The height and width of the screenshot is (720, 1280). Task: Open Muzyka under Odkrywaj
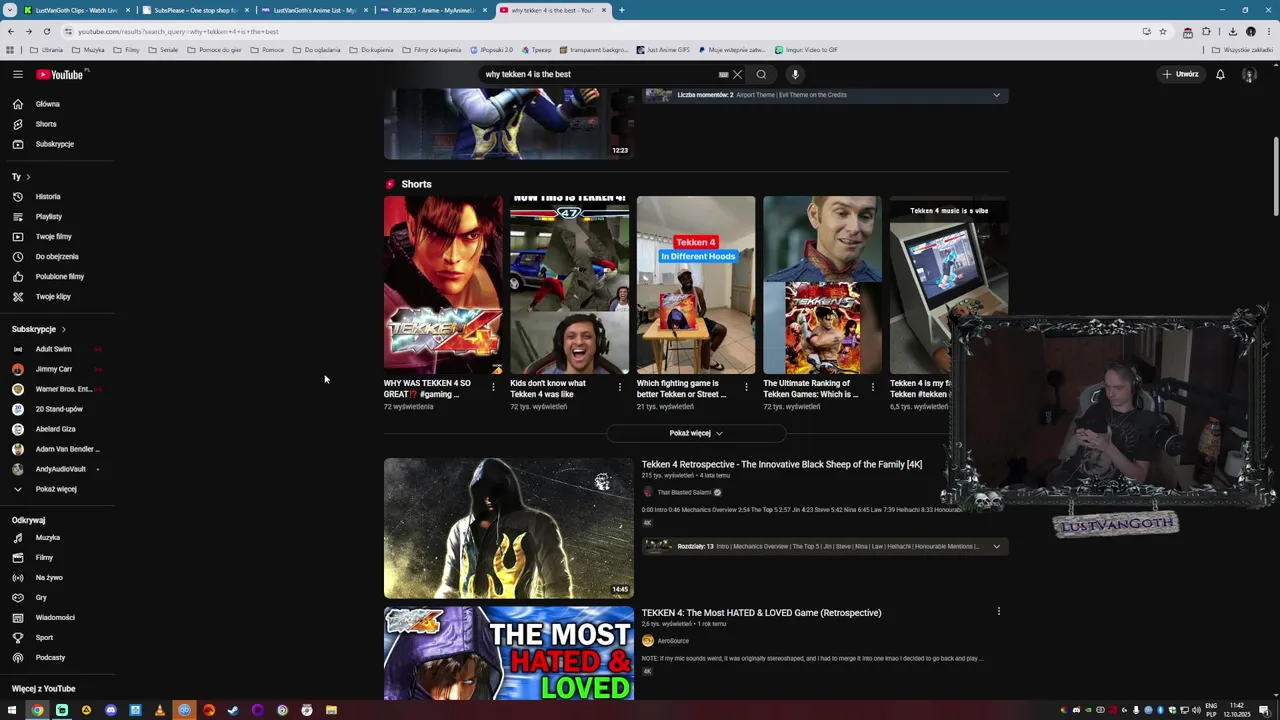pyautogui.click(x=47, y=538)
